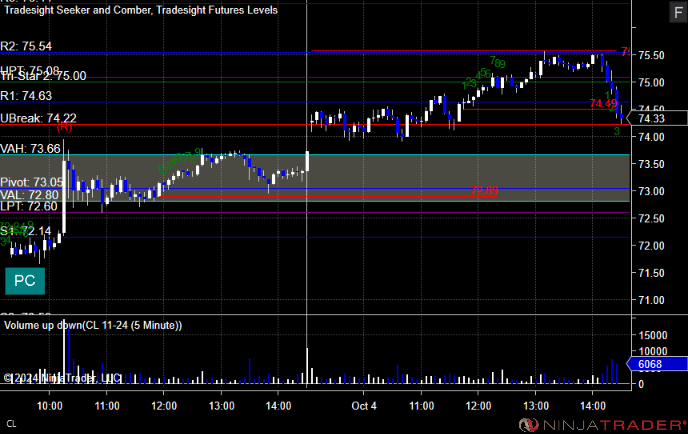
Task: Click the 75.50 price axis label
Action: [651, 55]
